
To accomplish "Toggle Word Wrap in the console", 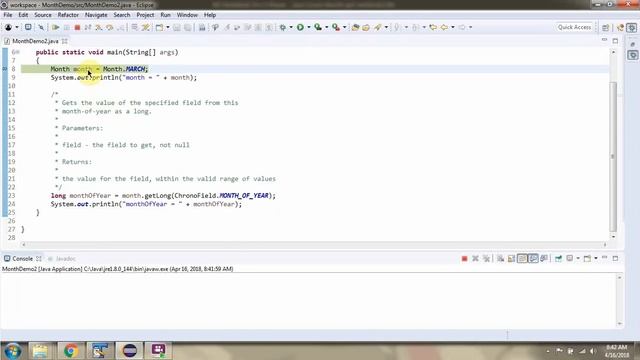I will point(522,258).
